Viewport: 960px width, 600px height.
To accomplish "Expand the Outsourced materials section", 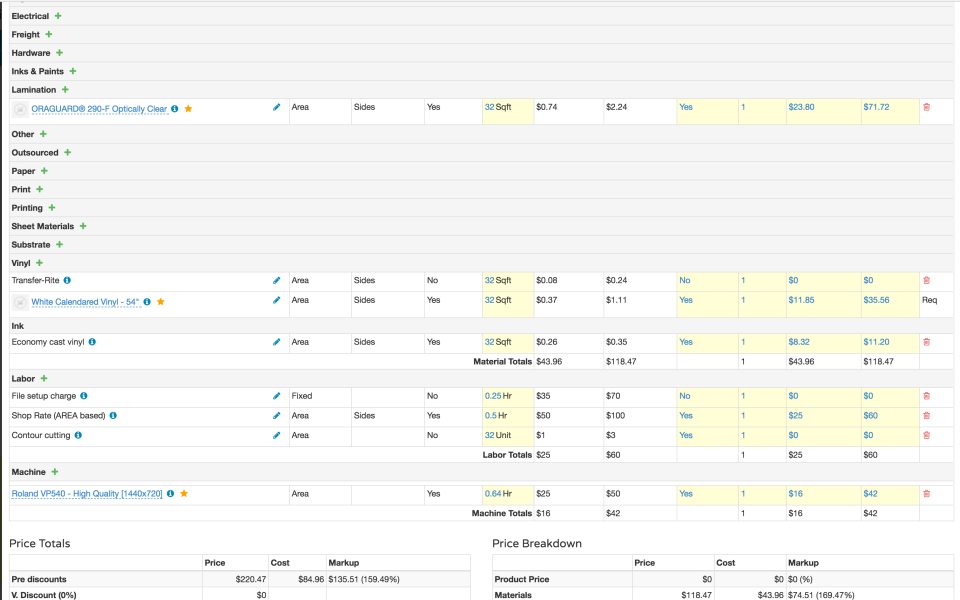I will tap(67, 152).
